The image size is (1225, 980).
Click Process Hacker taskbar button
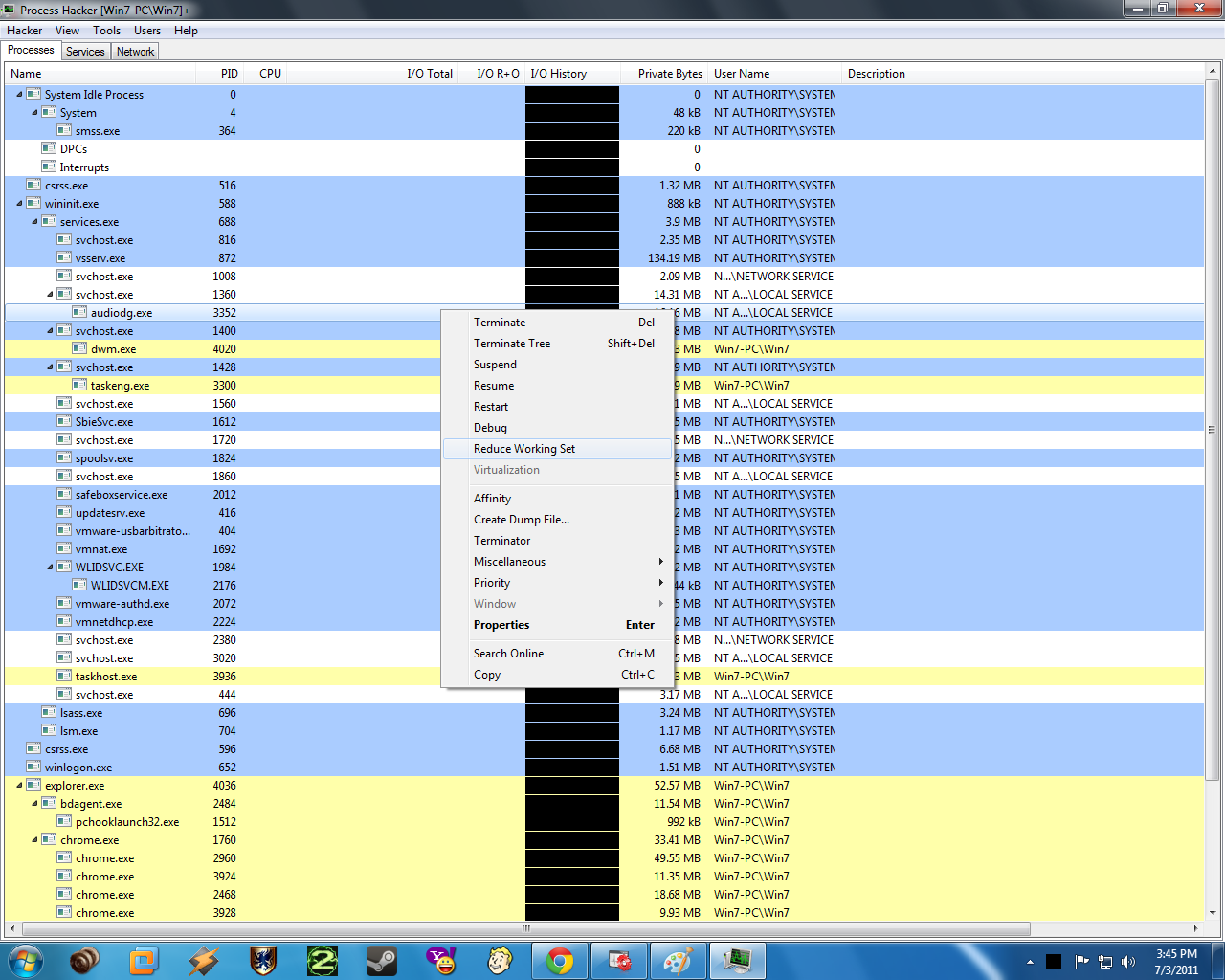(738, 960)
